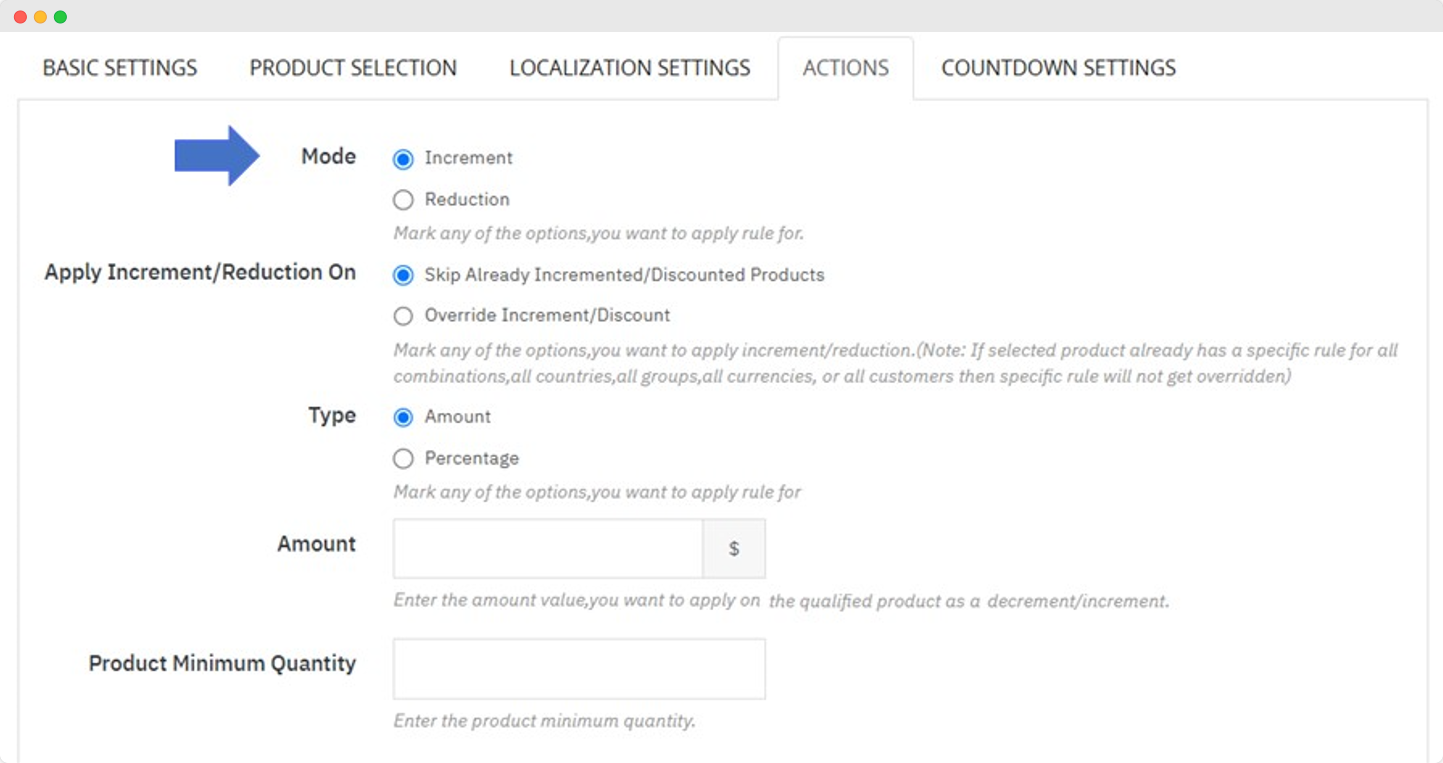Select the Increment mode radio button
Image resolution: width=1443 pixels, height=763 pixels.
[403, 159]
